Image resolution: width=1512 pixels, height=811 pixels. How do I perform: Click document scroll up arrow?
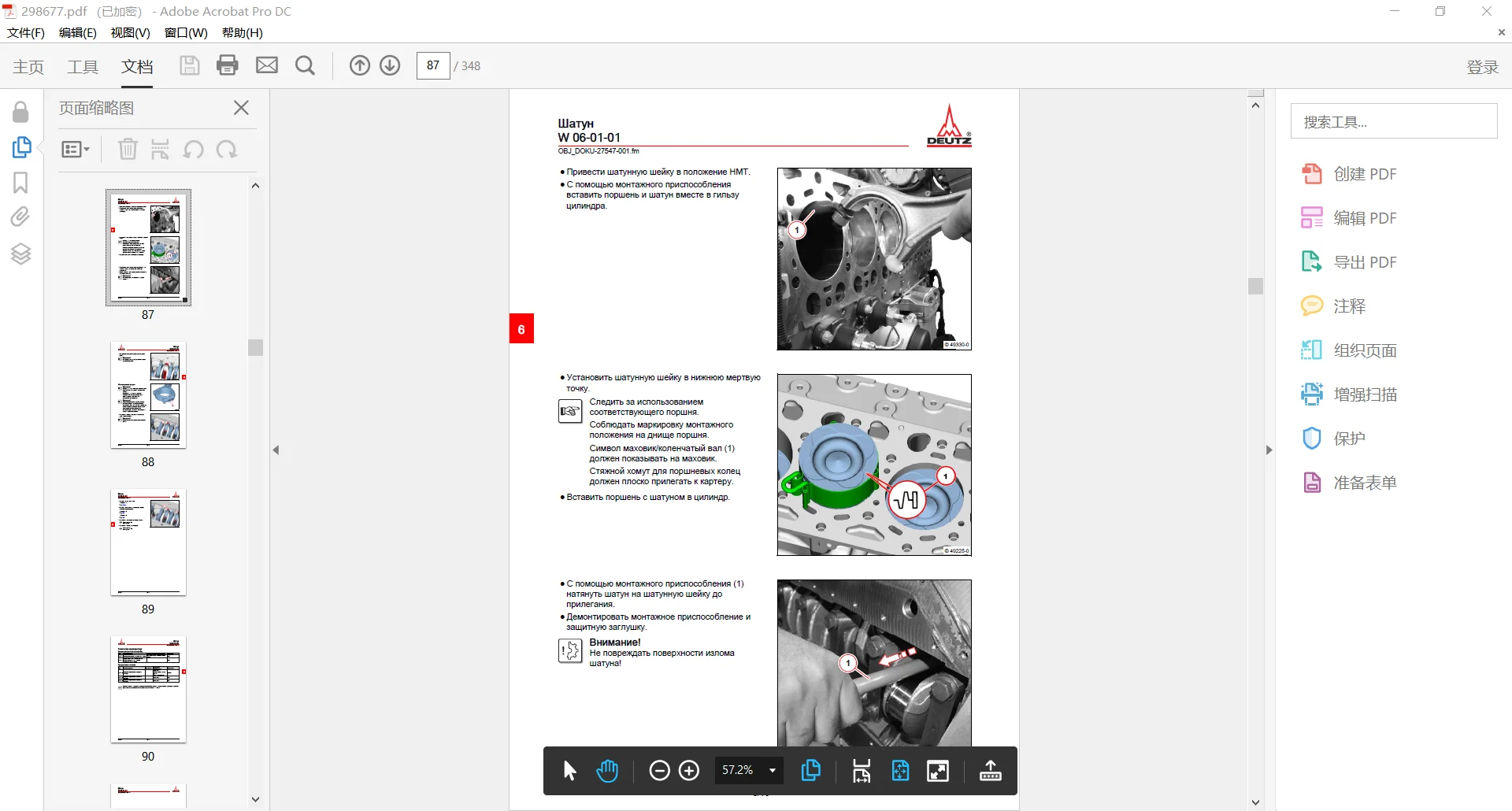pos(1256,105)
